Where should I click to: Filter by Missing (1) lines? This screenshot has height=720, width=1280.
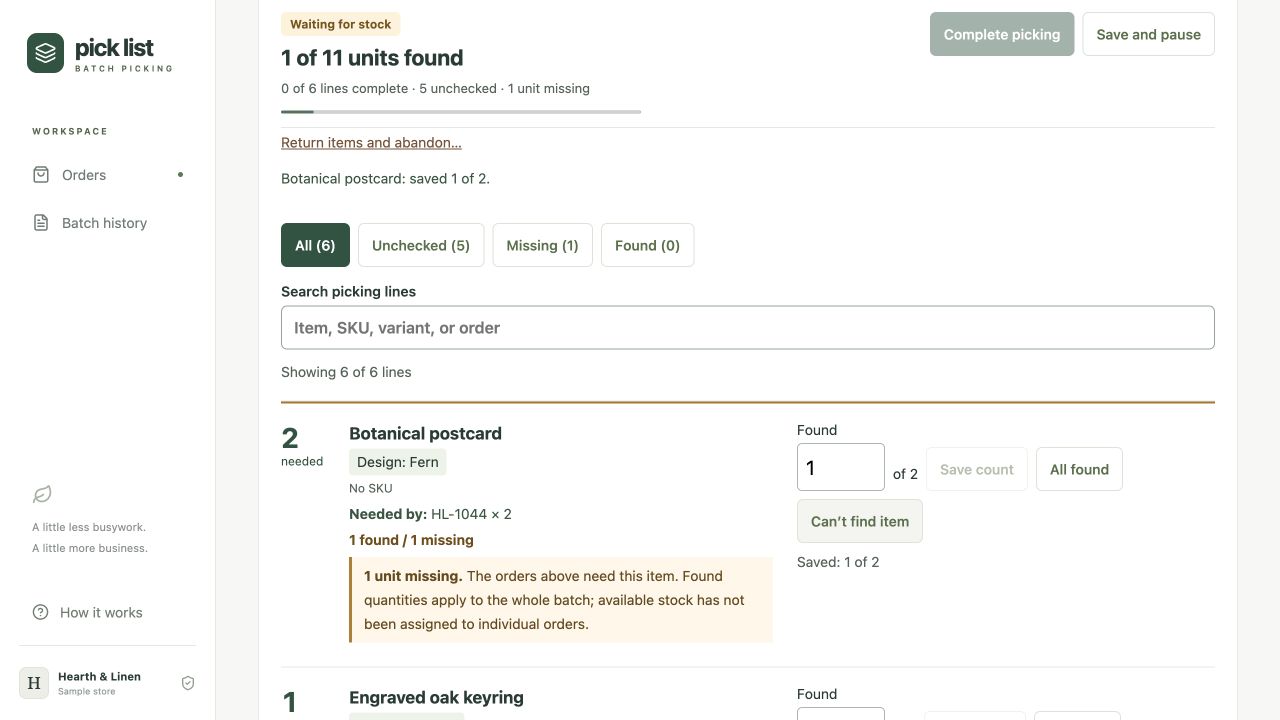[x=542, y=245]
